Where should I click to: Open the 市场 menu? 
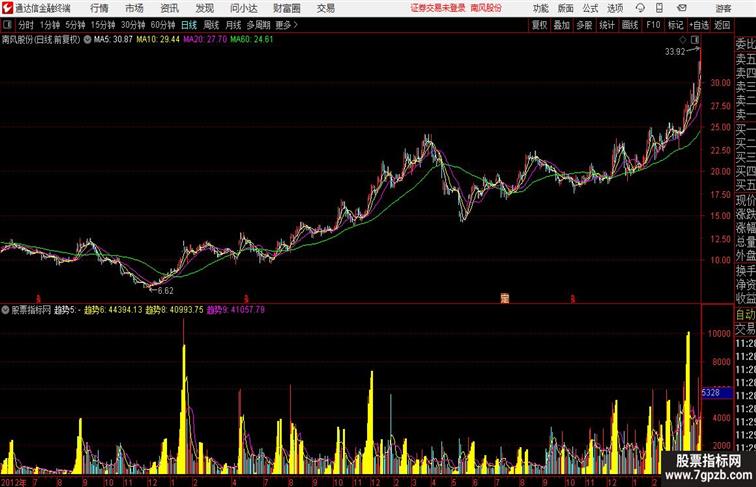click(135, 8)
